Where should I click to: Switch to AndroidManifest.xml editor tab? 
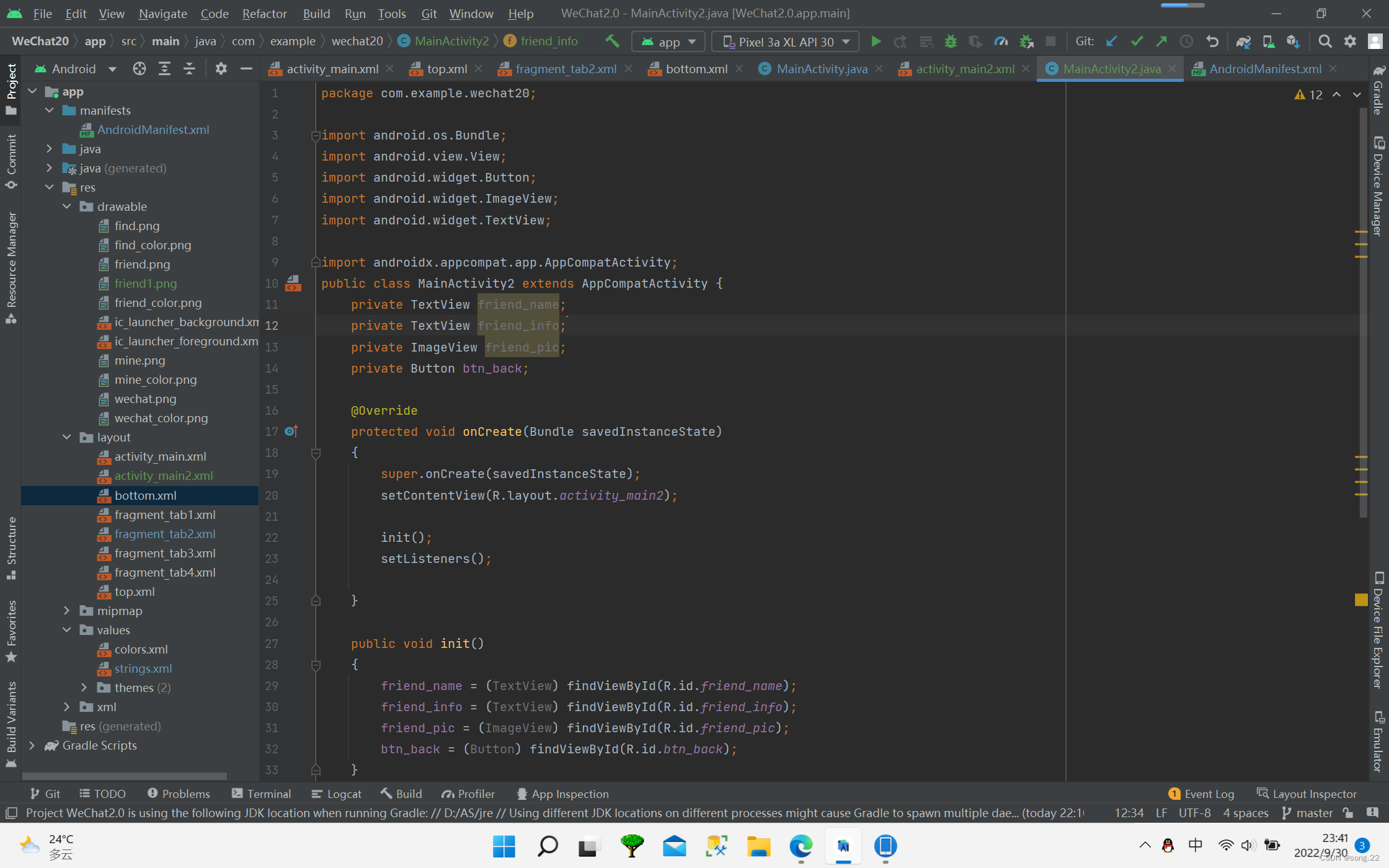(x=1264, y=69)
